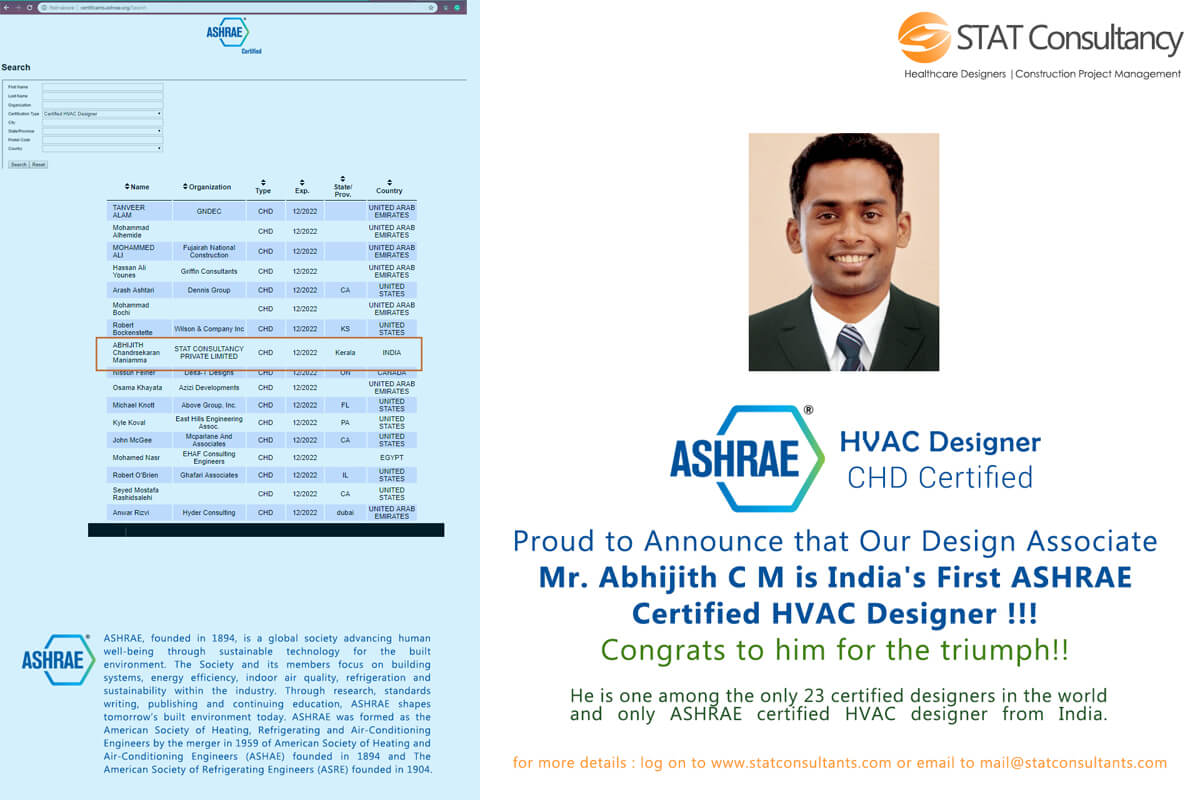Viewport: 1200px width, 800px height.
Task: Select the Seyed Mostafa Rashidsalehi name cell
Action: coord(135,493)
